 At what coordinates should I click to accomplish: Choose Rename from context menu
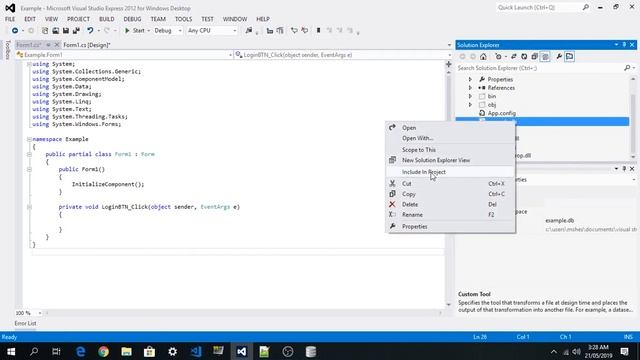coord(450,215)
